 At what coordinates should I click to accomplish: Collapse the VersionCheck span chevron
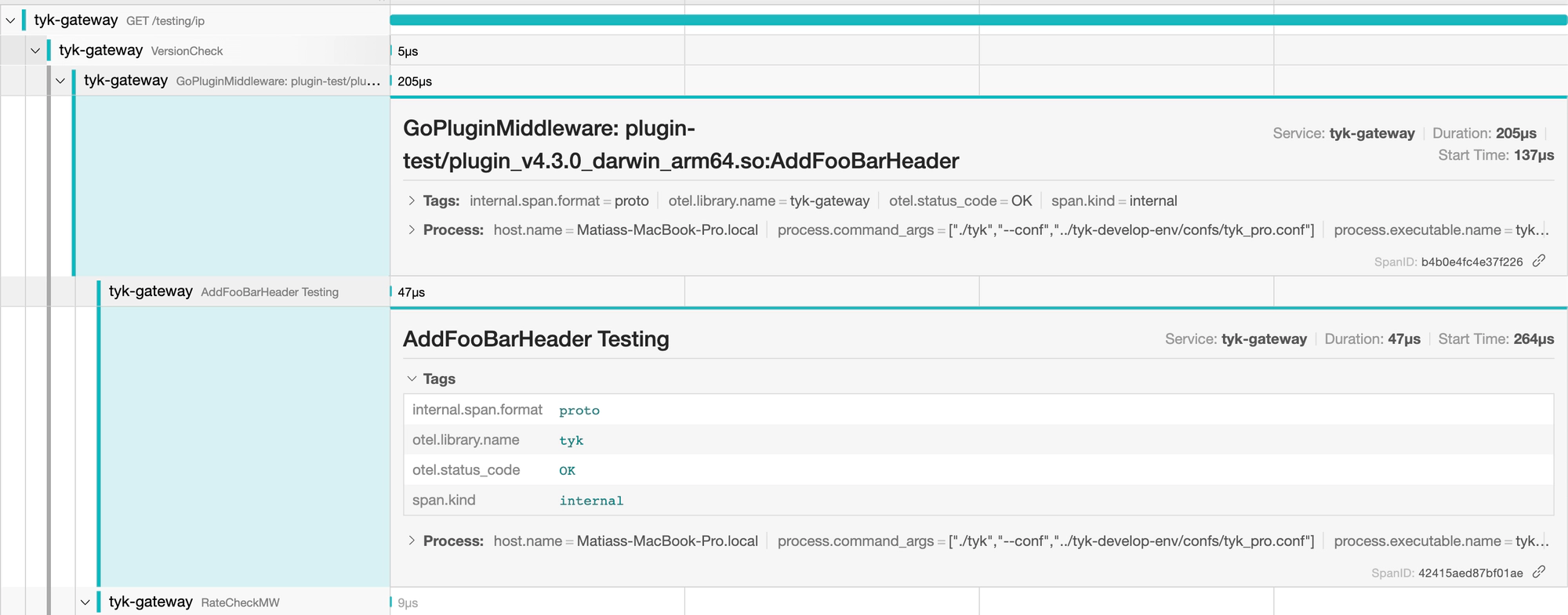click(35, 51)
